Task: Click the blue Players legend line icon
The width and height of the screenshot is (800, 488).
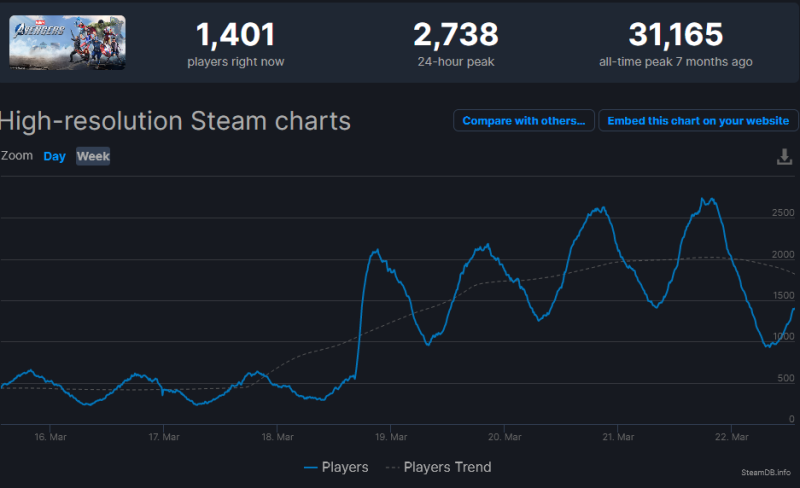Action: click(x=310, y=468)
